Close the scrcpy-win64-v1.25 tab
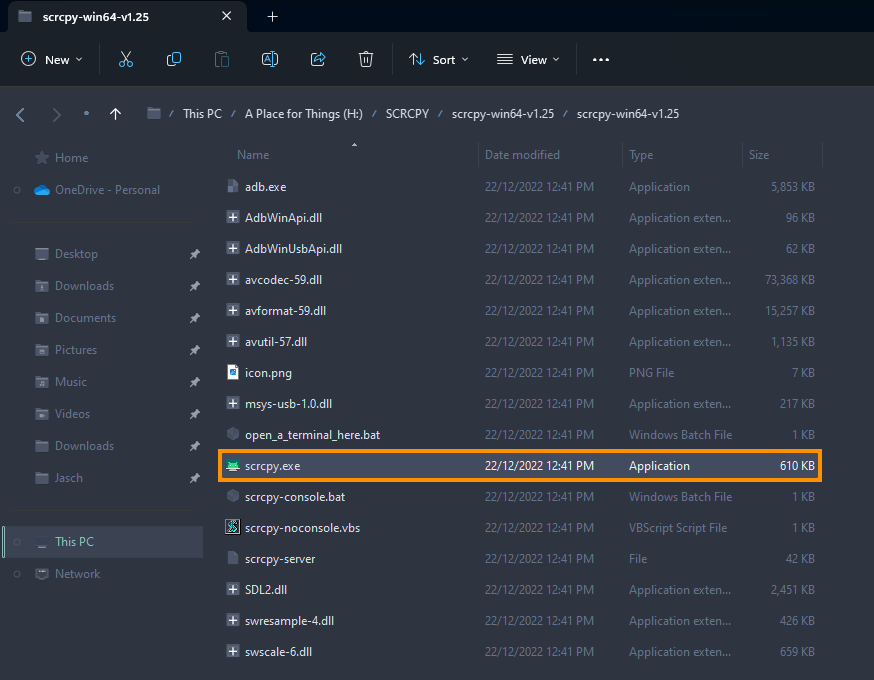Screen dimensions: 874x680 [226, 16]
